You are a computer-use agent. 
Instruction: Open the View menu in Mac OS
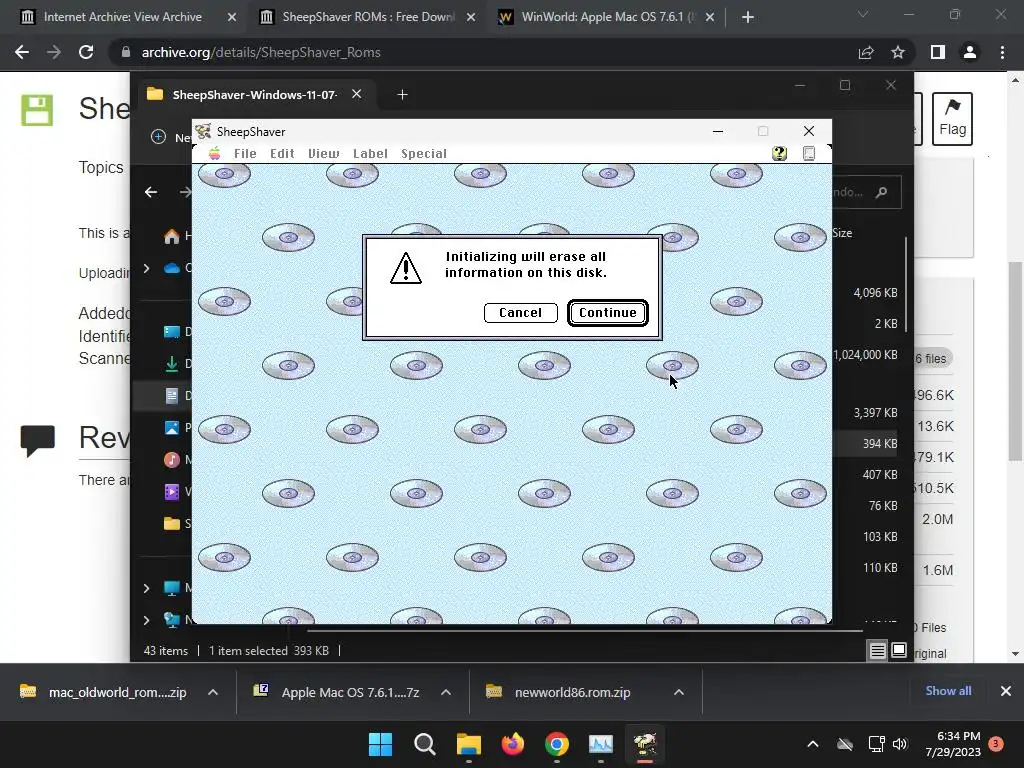coord(323,153)
